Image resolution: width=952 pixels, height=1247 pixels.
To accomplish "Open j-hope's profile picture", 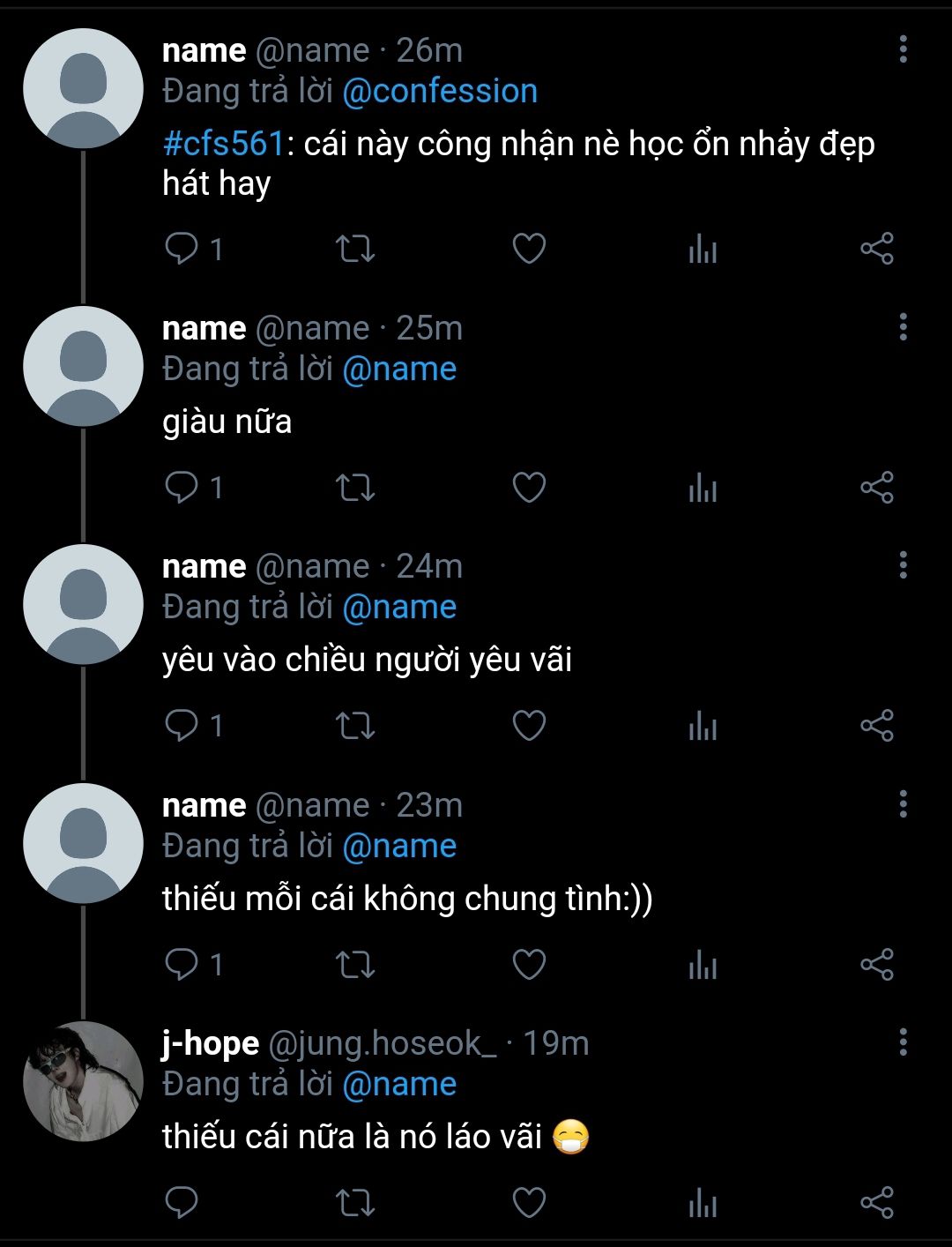I will pos(83,1081).
